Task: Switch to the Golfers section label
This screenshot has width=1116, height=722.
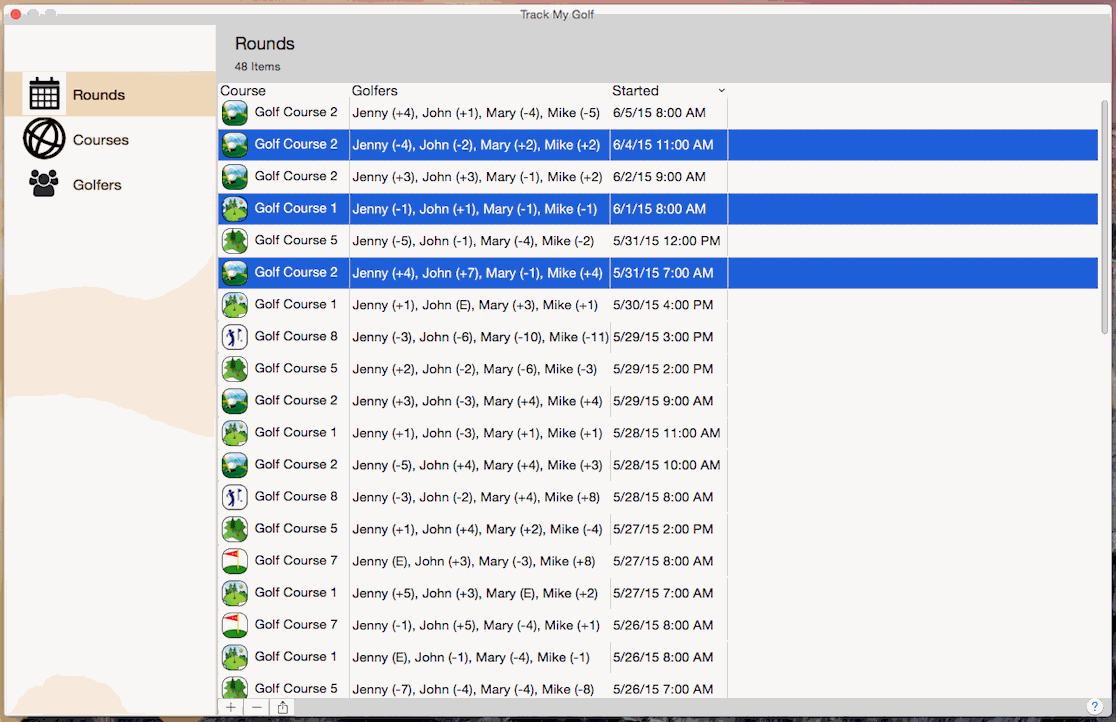Action: click(97, 185)
